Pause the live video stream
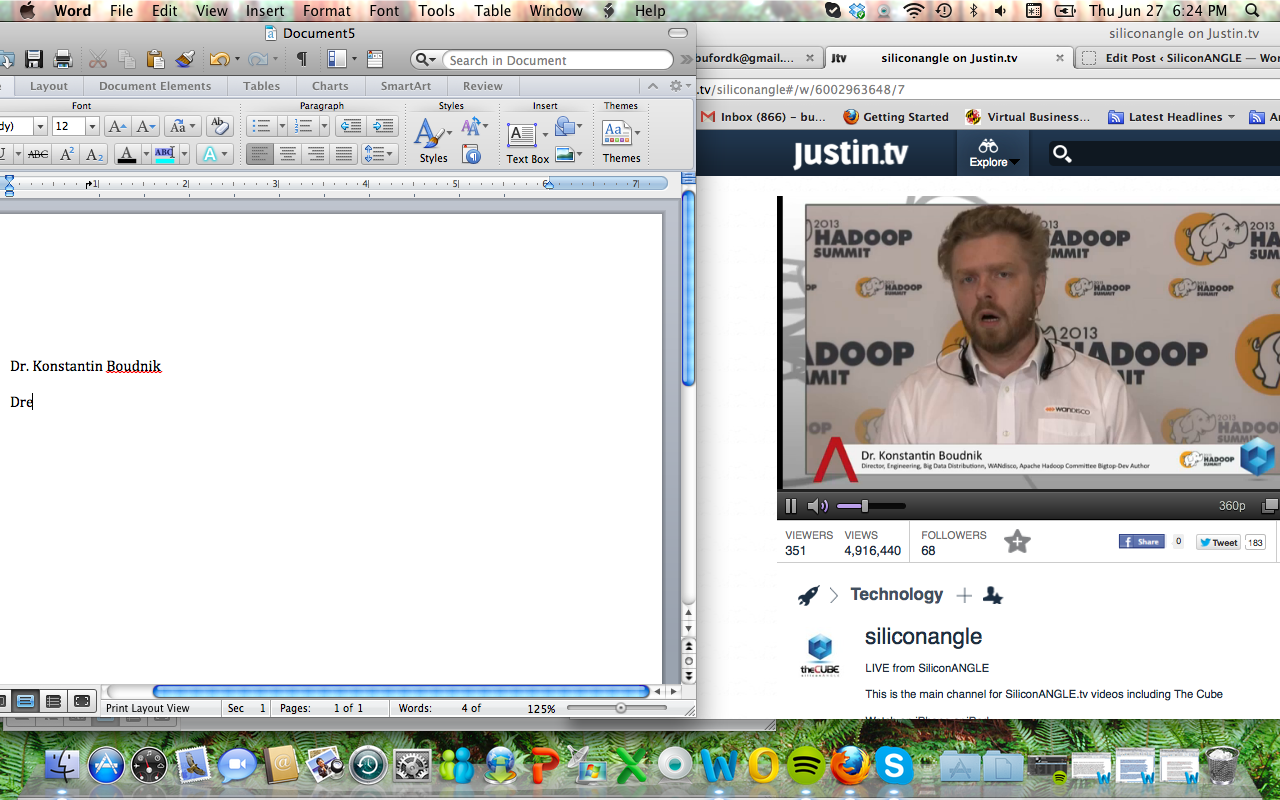The width and height of the screenshot is (1280, 800). [x=790, y=506]
